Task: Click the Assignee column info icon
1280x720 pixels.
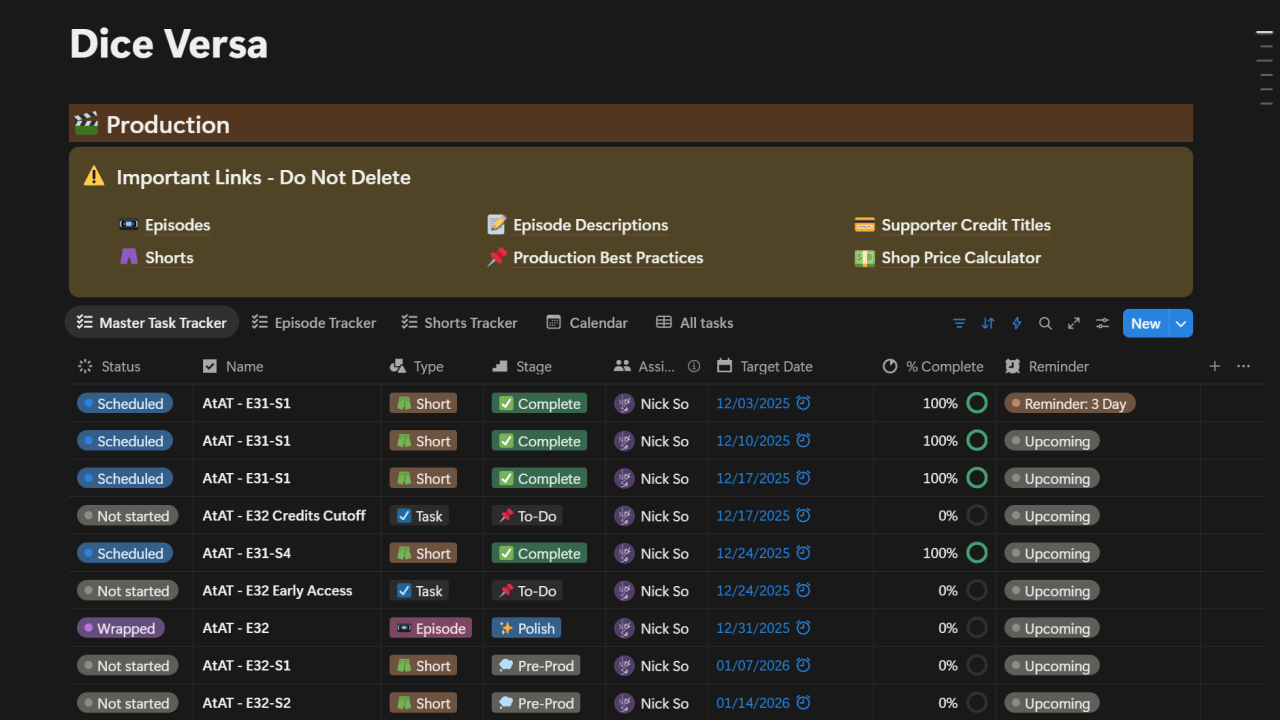Action: pos(694,366)
